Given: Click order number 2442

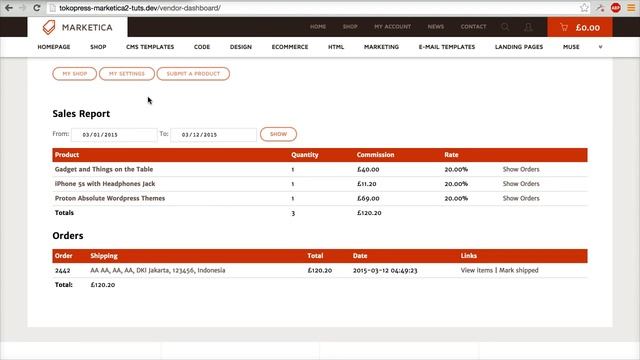Looking at the screenshot, I should pyautogui.click(x=62, y=271).
